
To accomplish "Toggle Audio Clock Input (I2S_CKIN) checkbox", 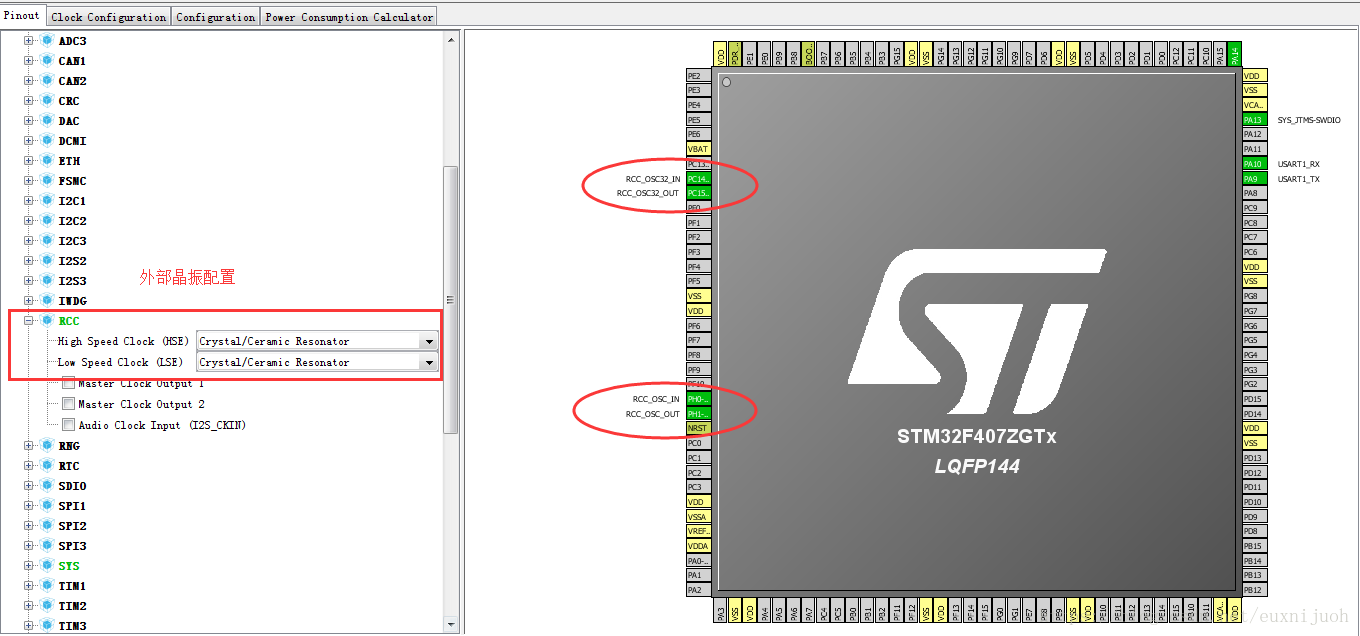I will coord(68,425).
